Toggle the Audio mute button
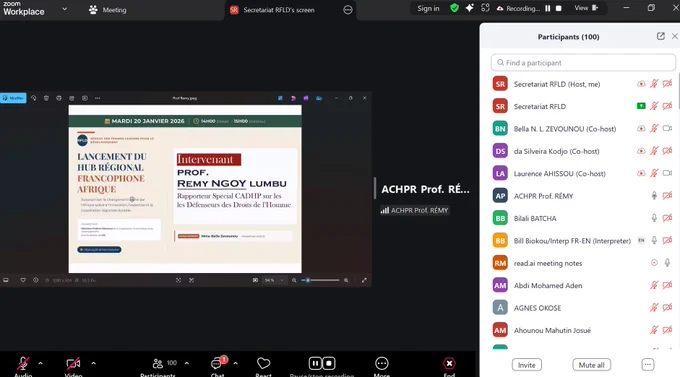 (x=23, y=366)
